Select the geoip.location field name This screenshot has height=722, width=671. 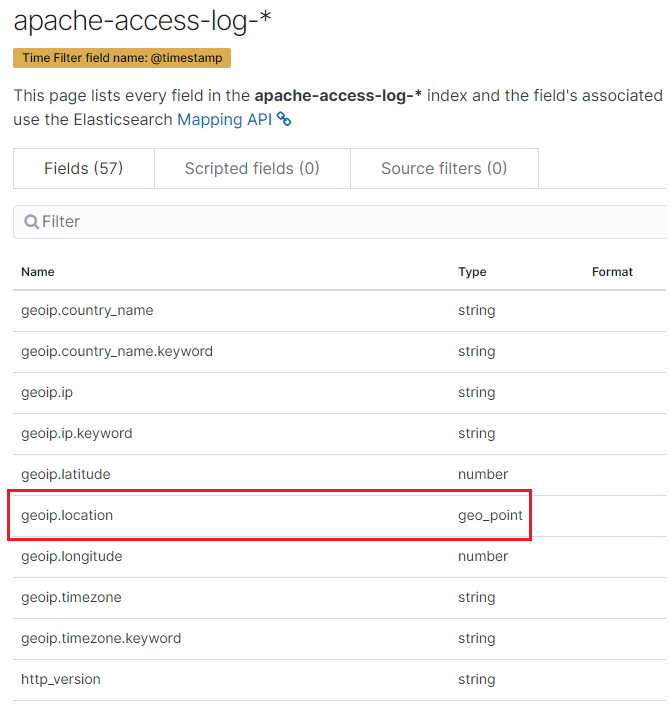pyautogui.click(x=67, y=515)
